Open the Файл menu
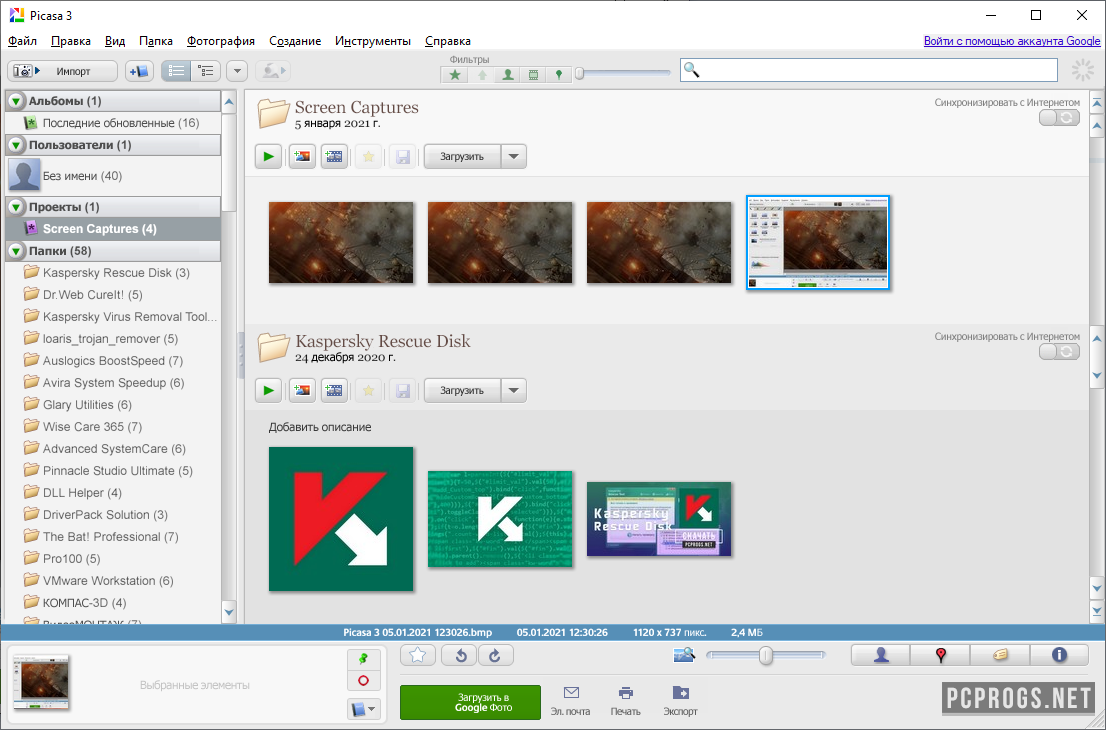 coord(23,41)
